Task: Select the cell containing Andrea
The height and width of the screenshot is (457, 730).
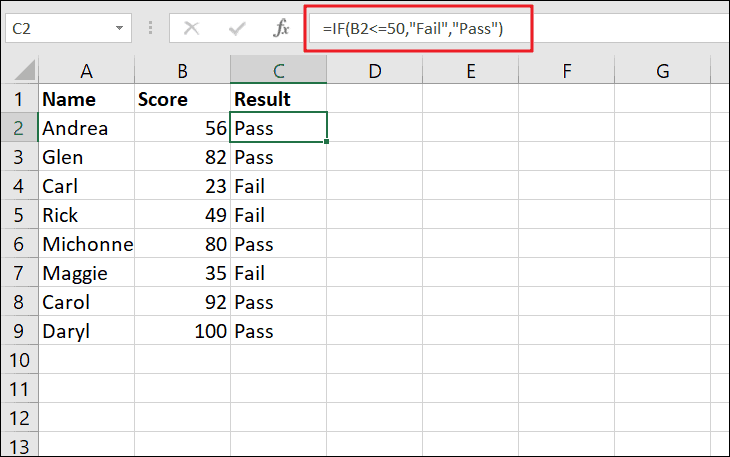Action: click(86, 128)
